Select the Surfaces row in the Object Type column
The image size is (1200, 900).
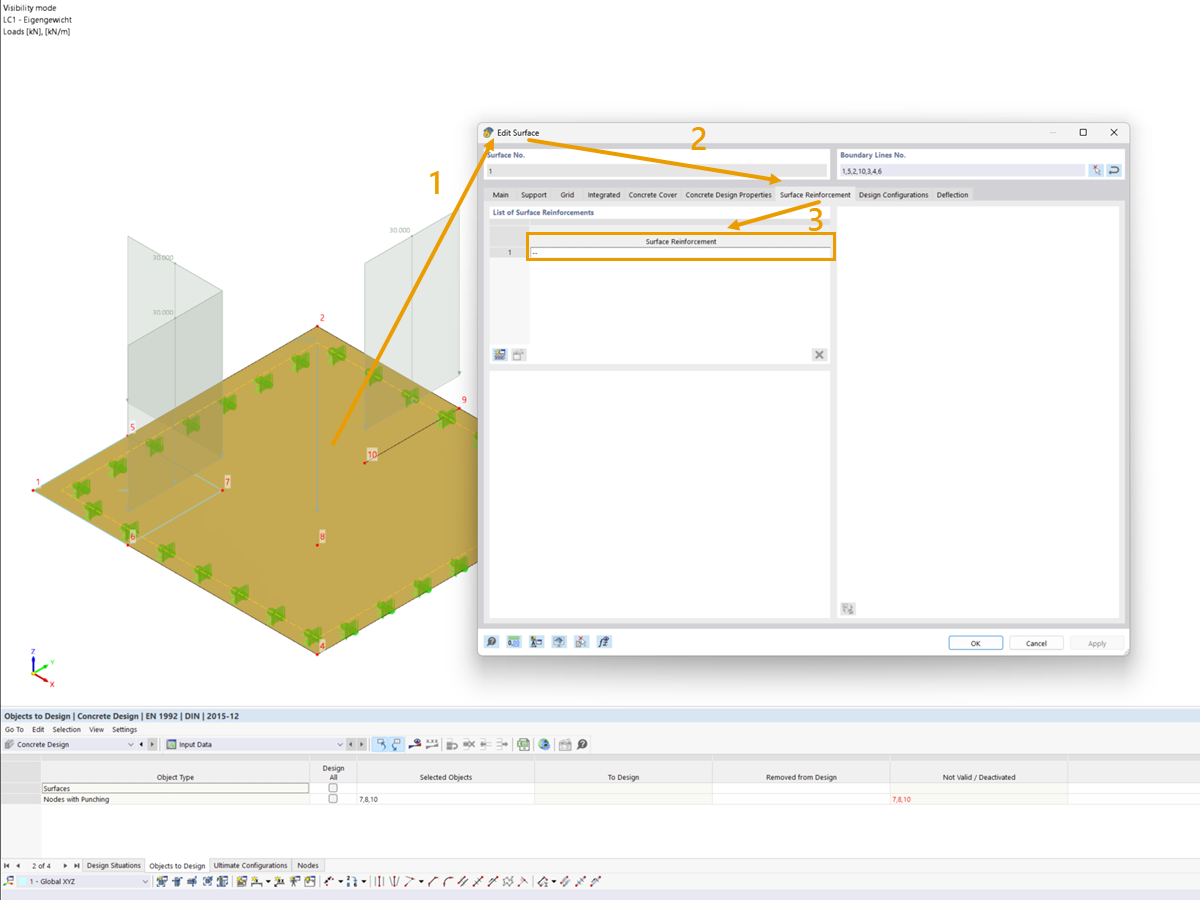pos(175,788)
